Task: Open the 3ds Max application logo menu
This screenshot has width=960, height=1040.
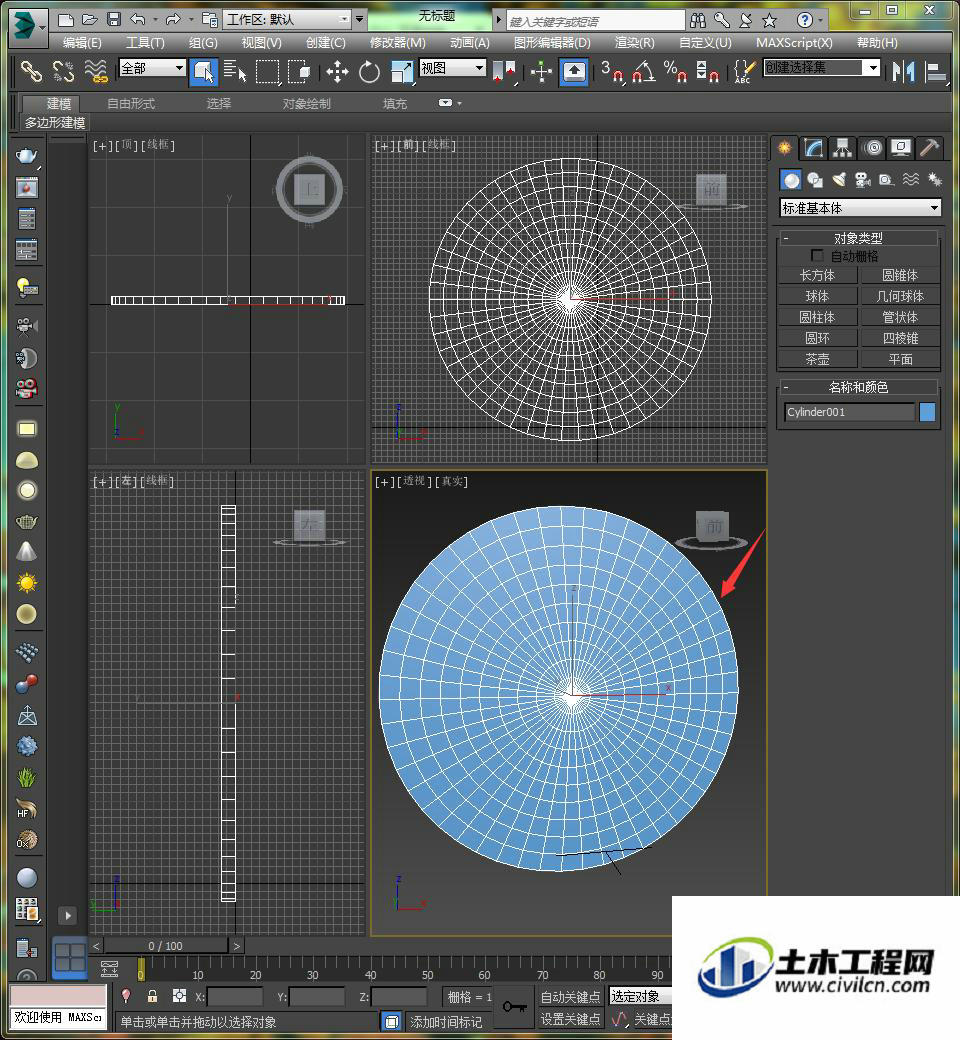Action: point(28,27)
